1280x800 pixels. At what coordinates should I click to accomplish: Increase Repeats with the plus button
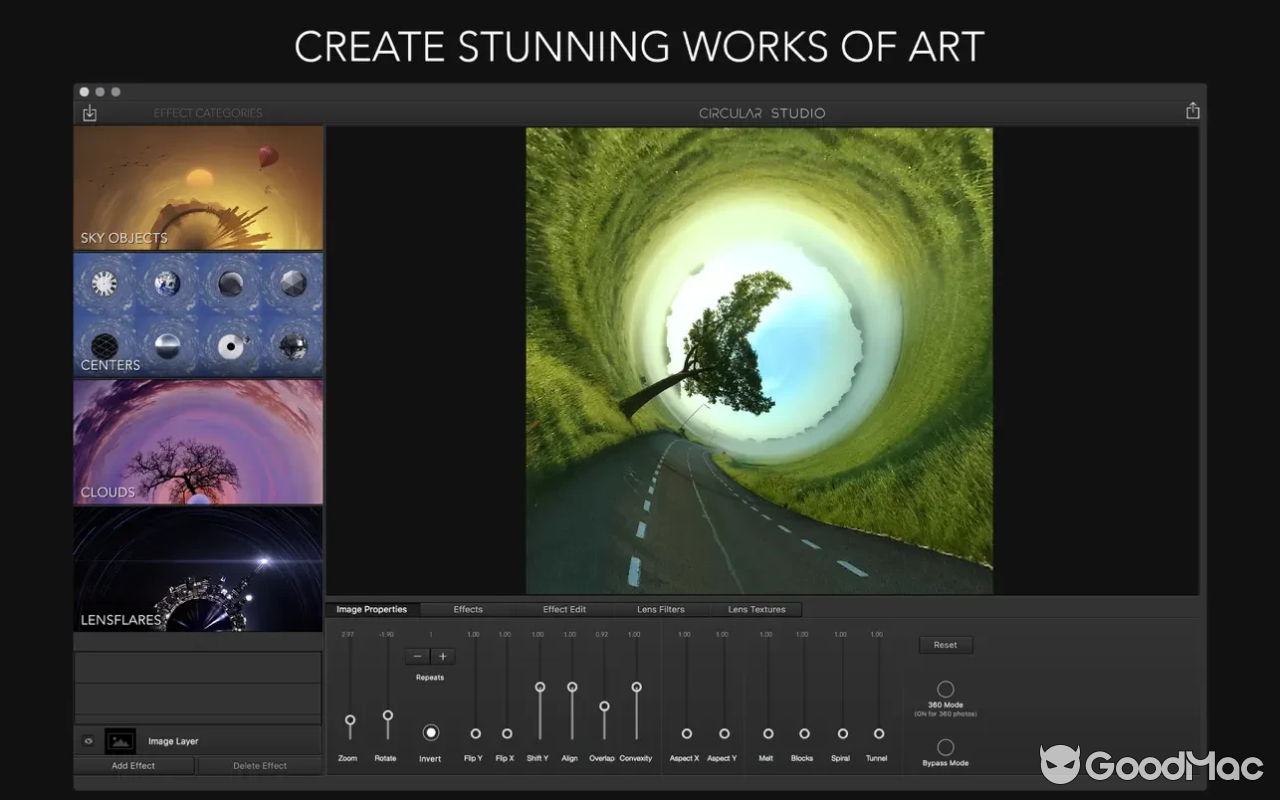tap(443, 656)
